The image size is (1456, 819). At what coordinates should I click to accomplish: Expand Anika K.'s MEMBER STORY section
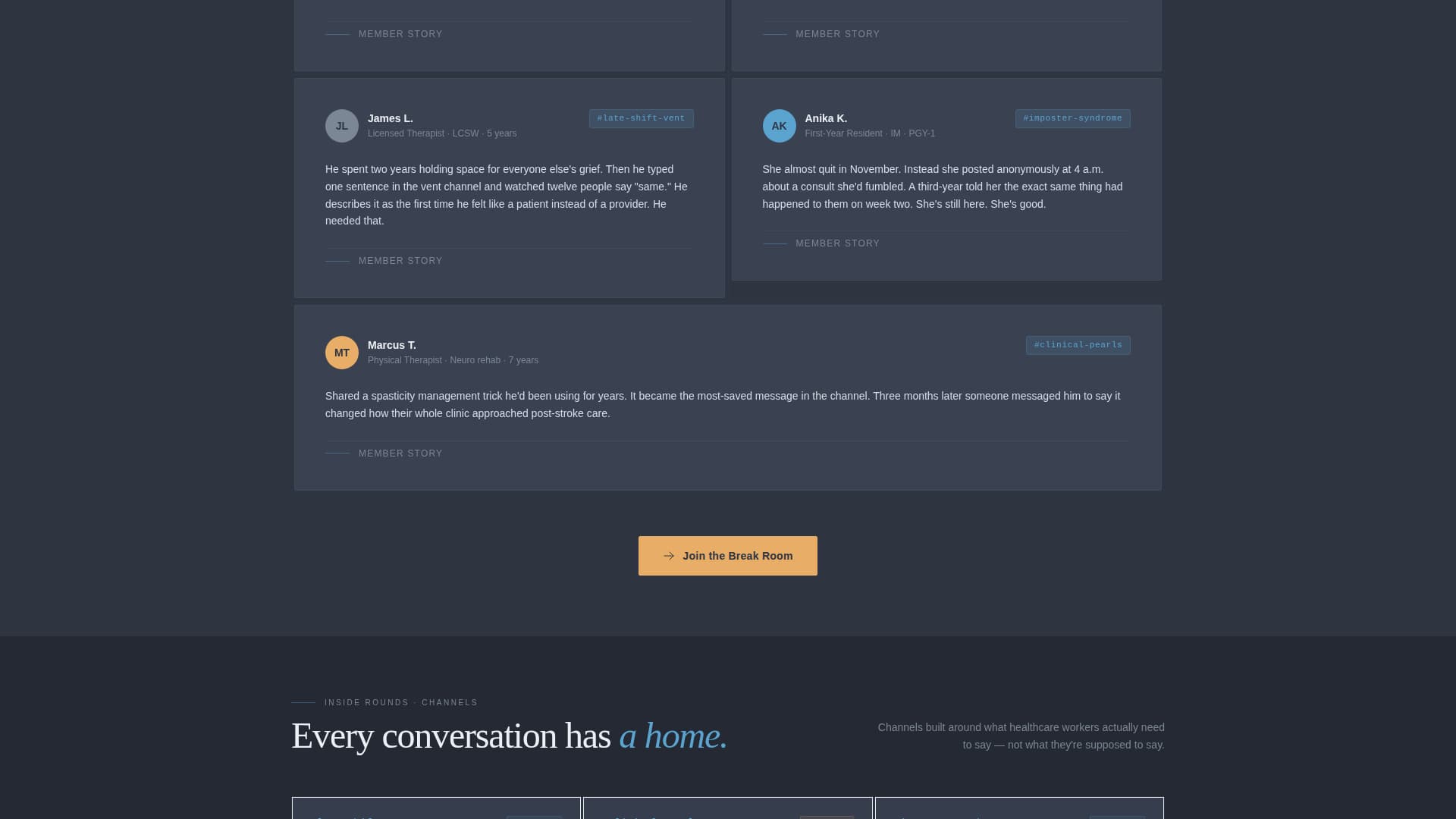837,243
